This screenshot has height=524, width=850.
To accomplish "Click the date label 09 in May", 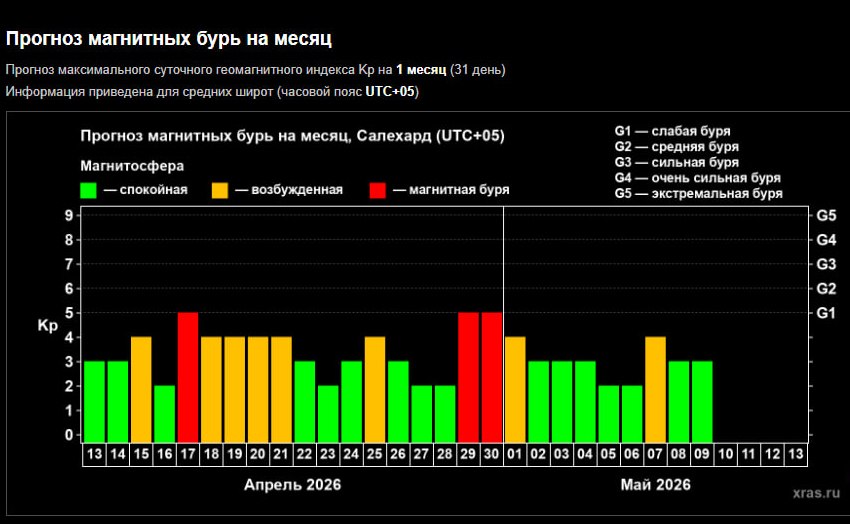I will tap(702, 454).
